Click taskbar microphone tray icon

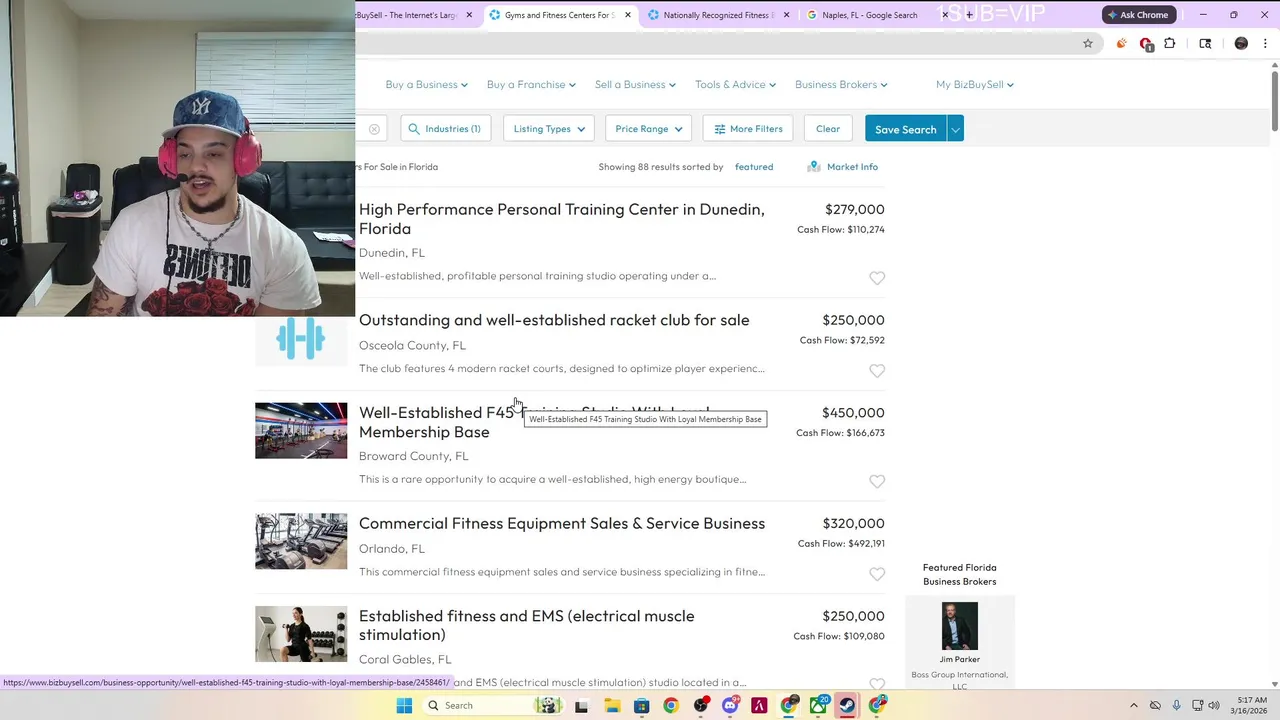tap(1176, 706)
